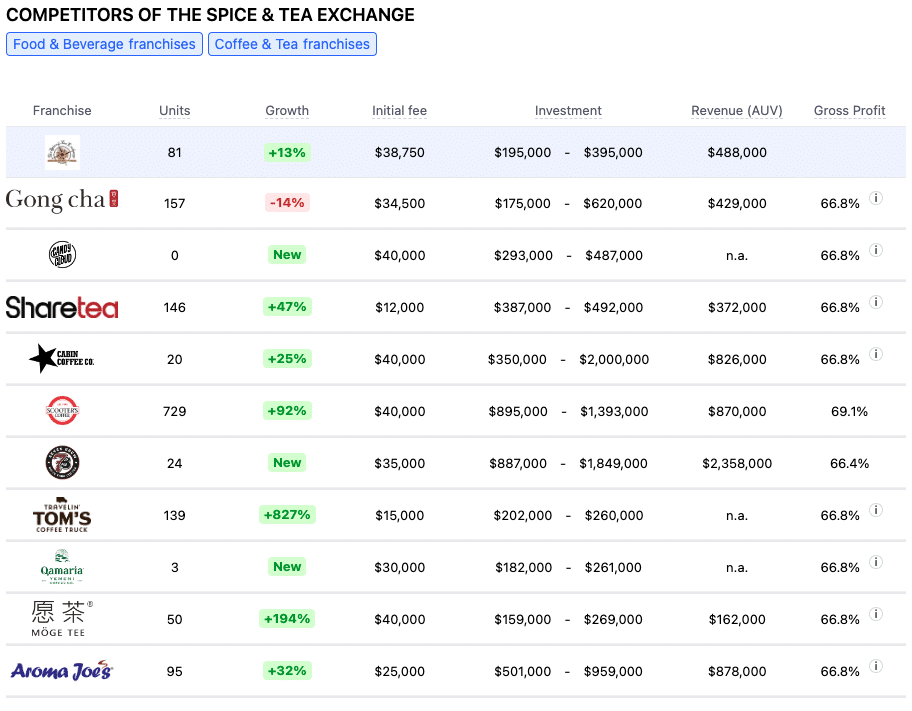The width and height of the screenshot is (912, 711).
Task: Click the Gross Profit column header
Action: (x=849, y=111)
